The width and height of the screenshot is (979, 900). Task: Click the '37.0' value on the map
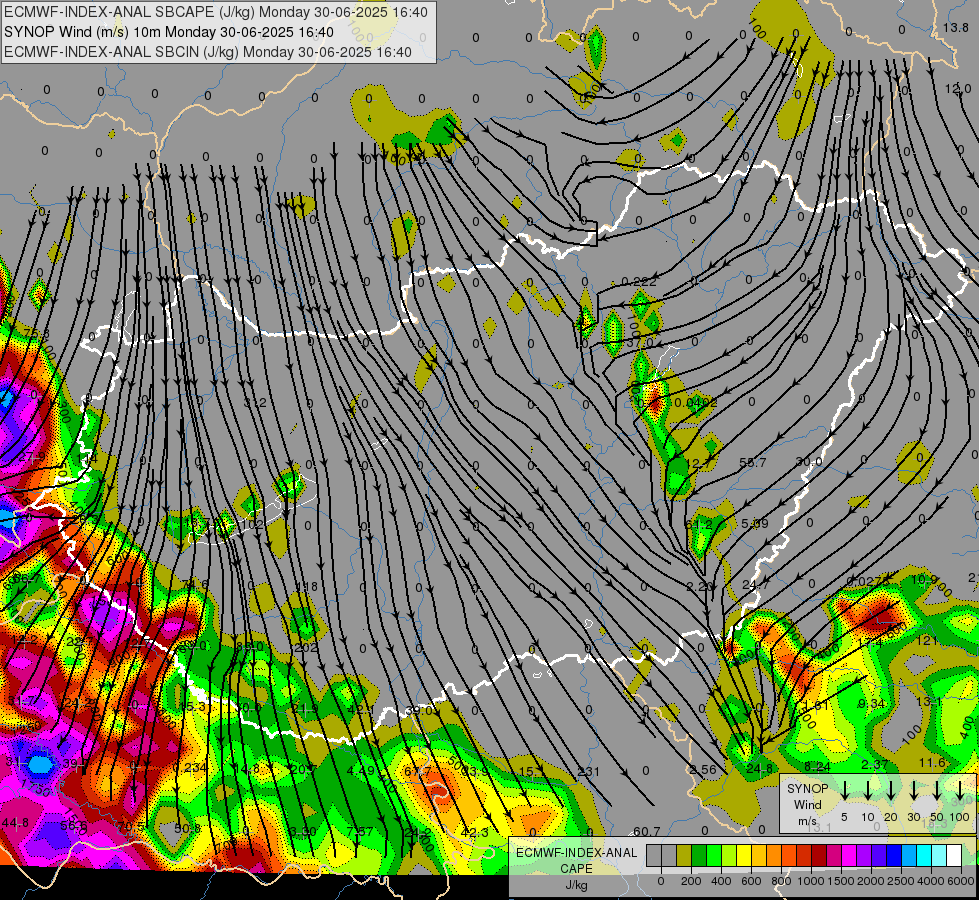click(639, 343)
